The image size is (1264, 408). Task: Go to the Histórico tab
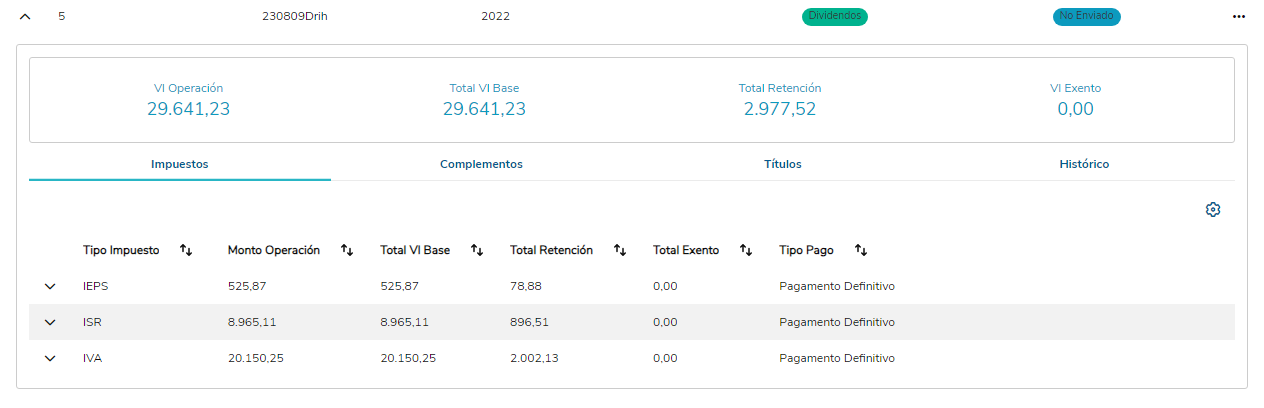pyautogui.click(x=1084, y=164)
